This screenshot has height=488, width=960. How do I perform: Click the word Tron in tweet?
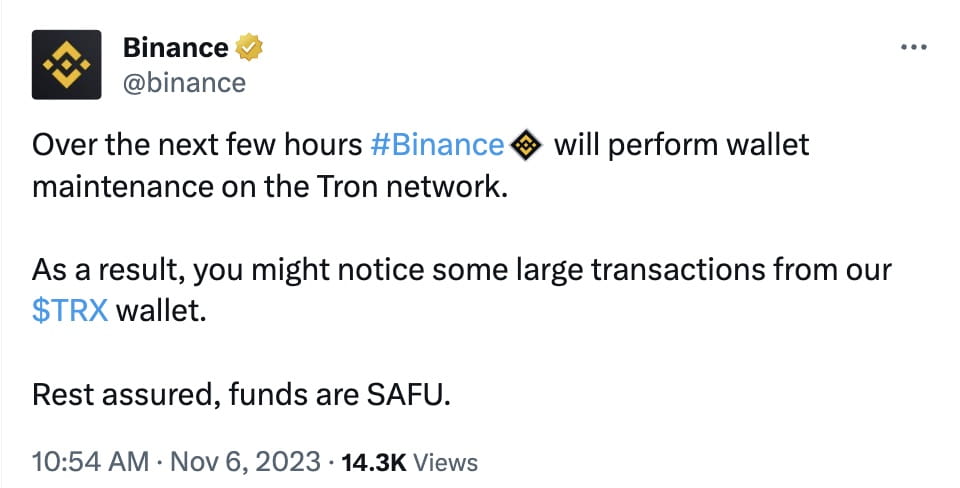[x=347, y=187]
